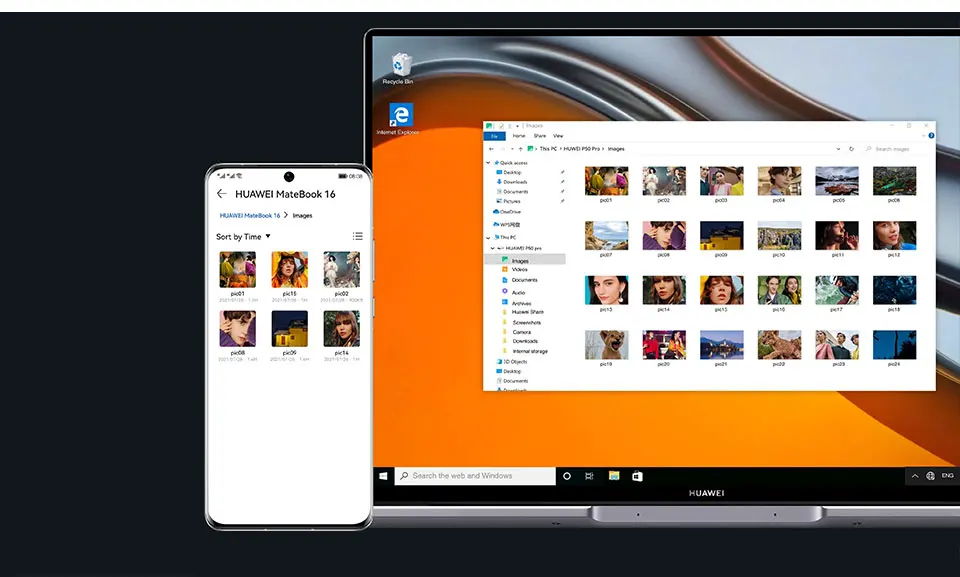Collapse the This PC tree node
The width and height of the screenshot is (960, 577).
(x=488, y=237)
